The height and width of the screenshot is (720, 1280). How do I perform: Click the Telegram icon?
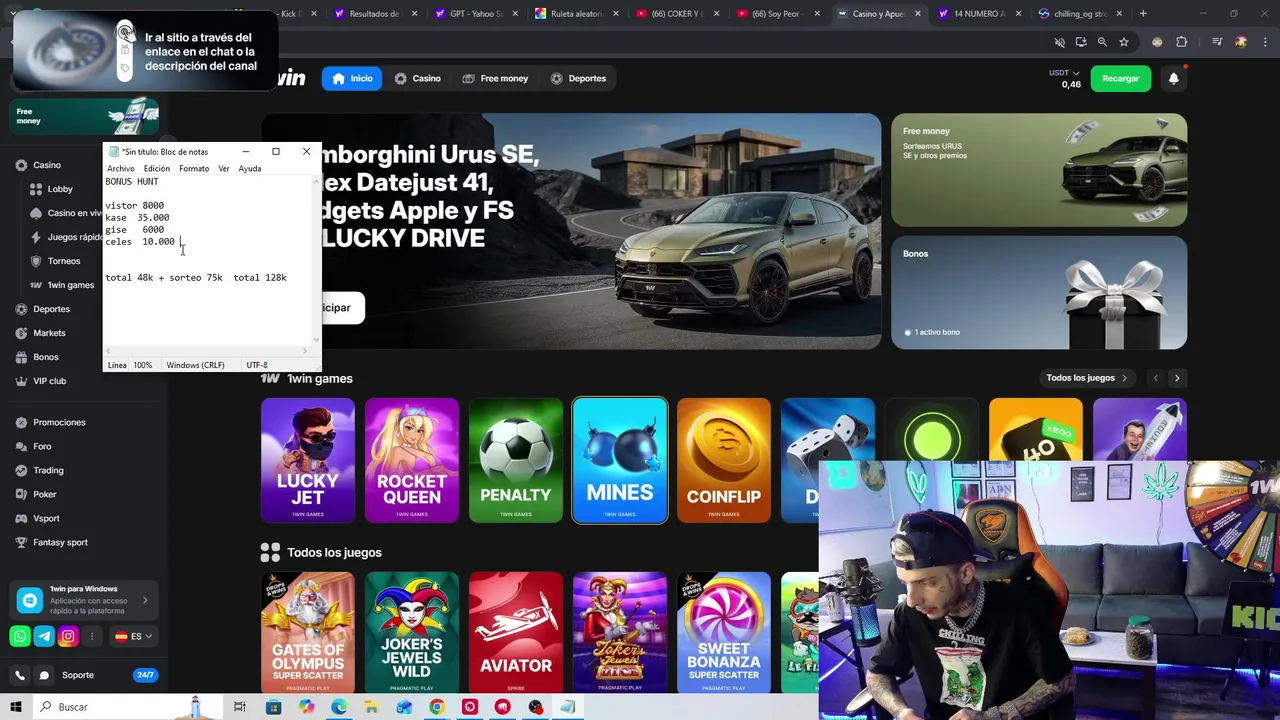(x=44, y=636)
